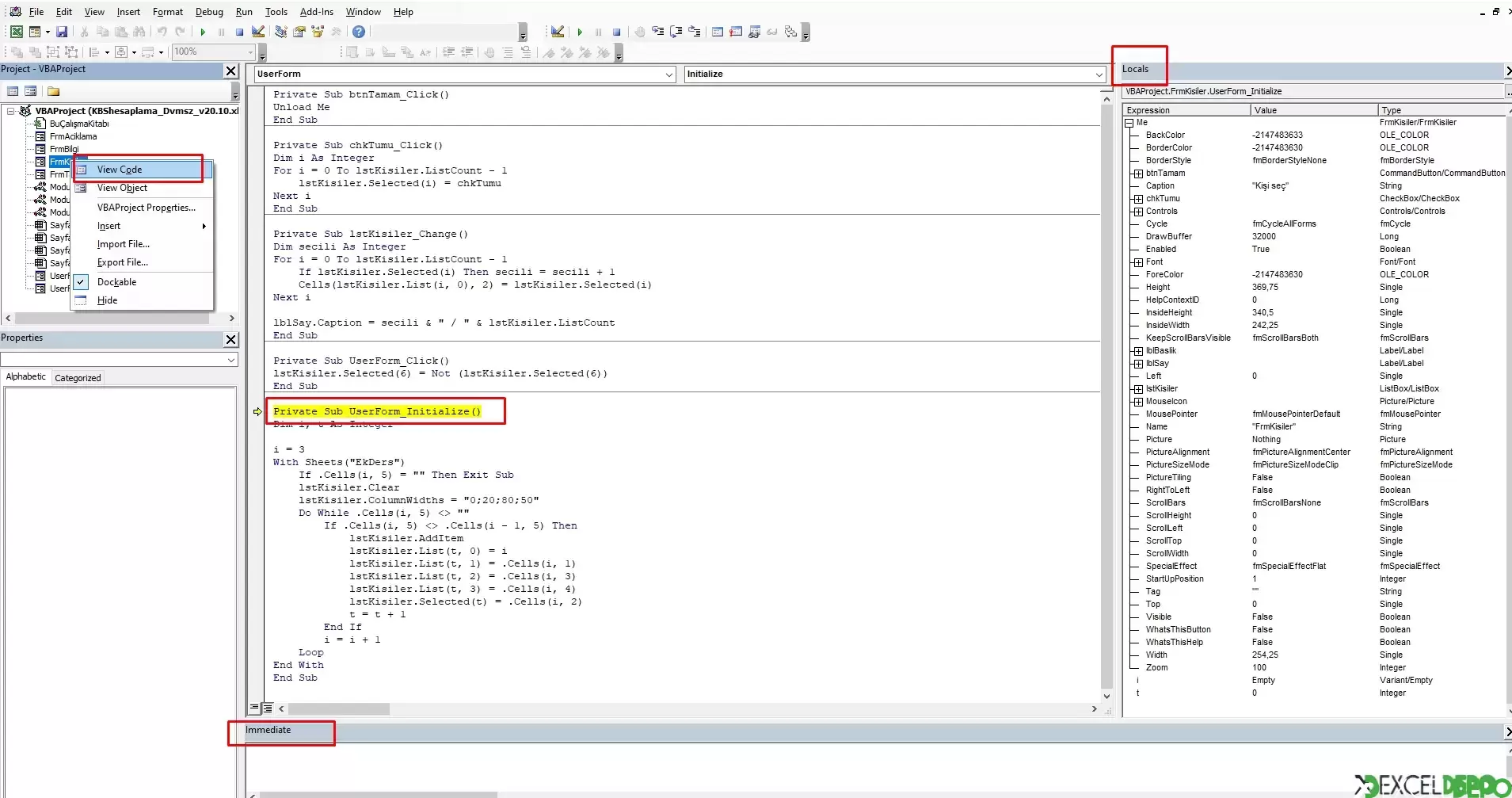This screenshot has width=1512, height=798.
Task: Open VBAProject Properties... from context menu
Action: (143, 208)
